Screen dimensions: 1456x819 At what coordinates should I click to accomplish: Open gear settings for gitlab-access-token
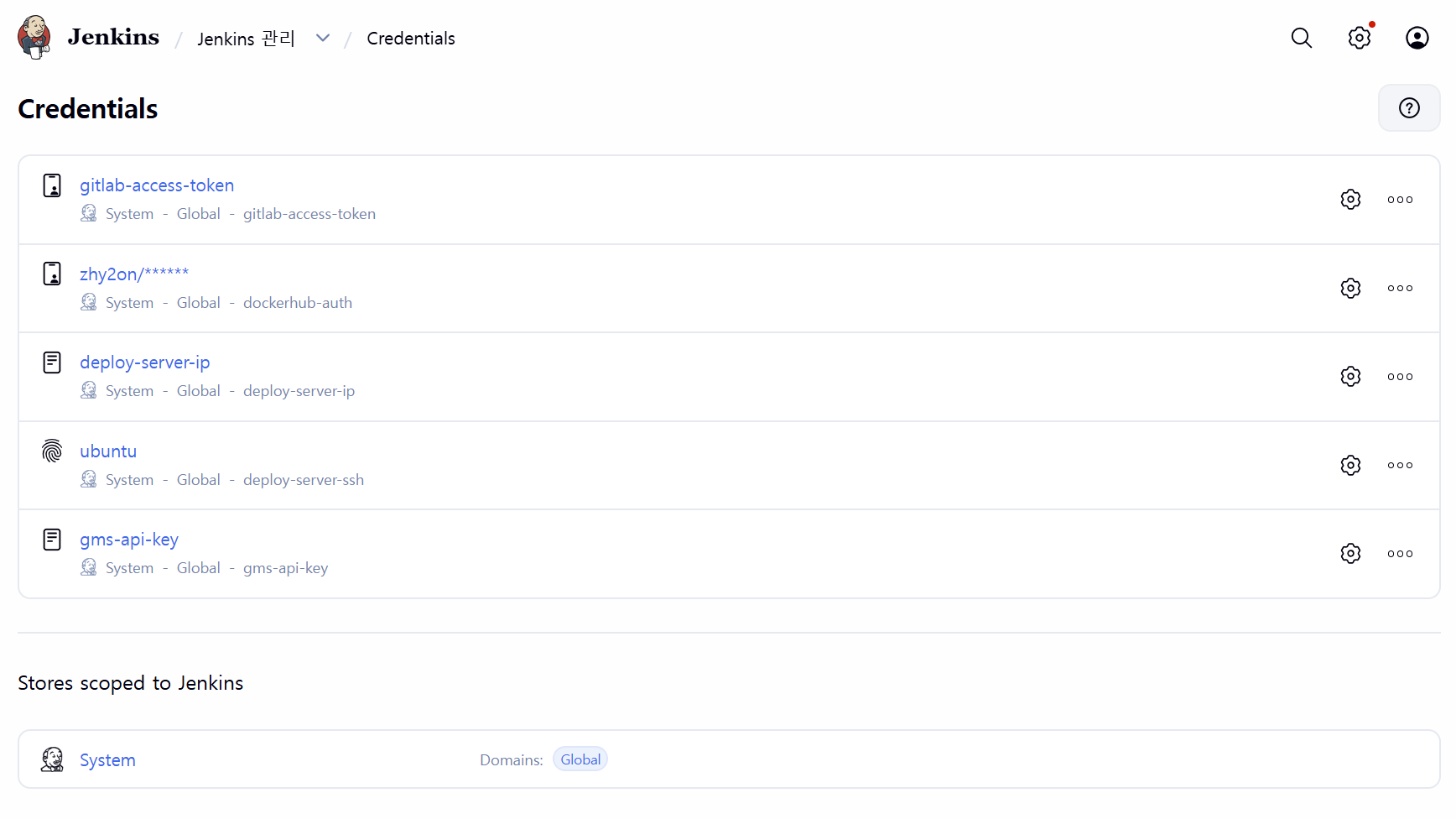point(1350,200)
